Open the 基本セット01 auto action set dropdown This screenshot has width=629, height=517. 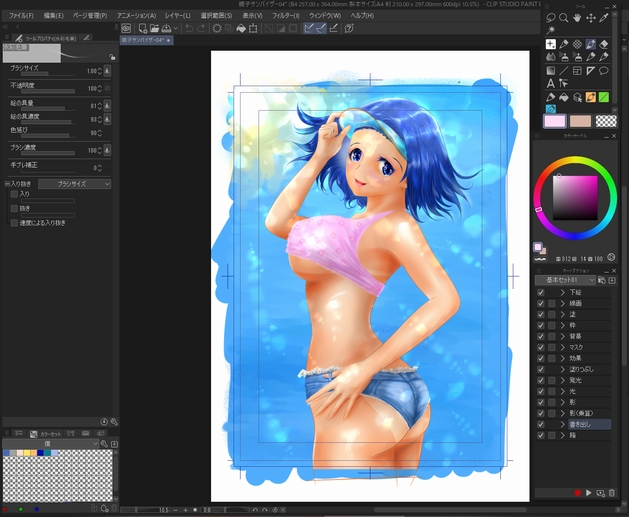click(565, 280)
